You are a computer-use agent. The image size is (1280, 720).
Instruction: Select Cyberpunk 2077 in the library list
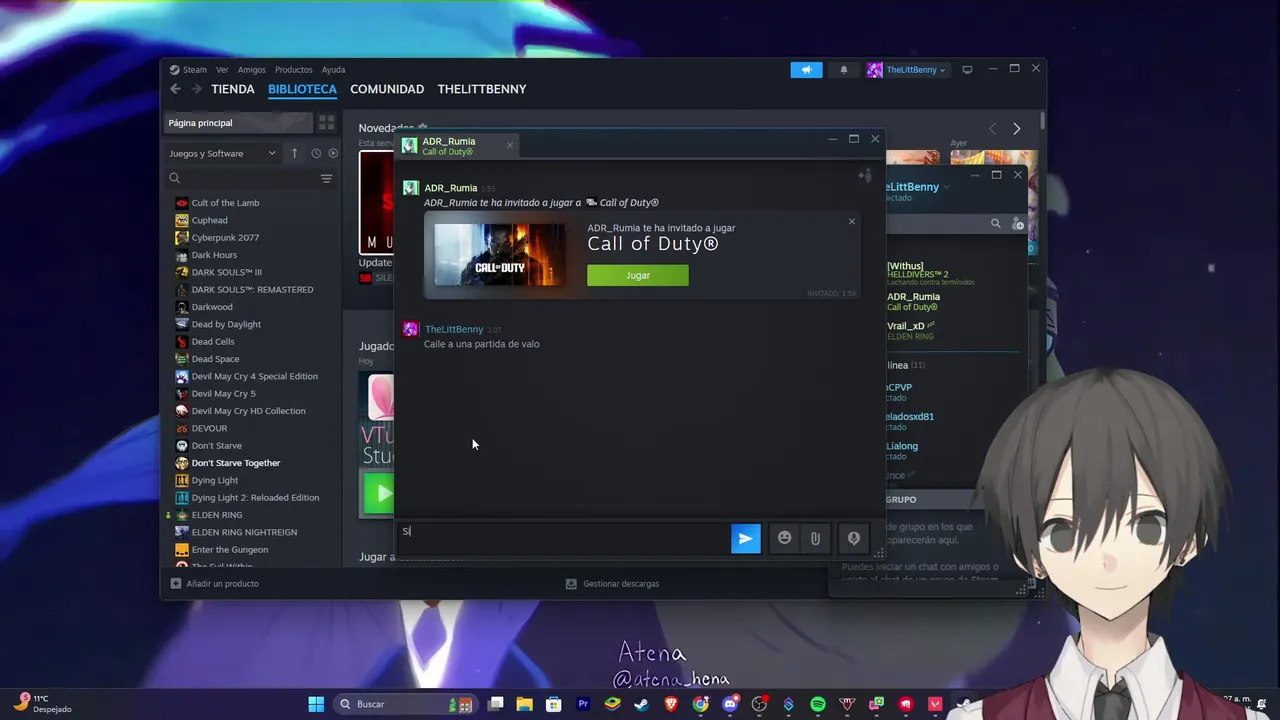(x=225, y=238)
